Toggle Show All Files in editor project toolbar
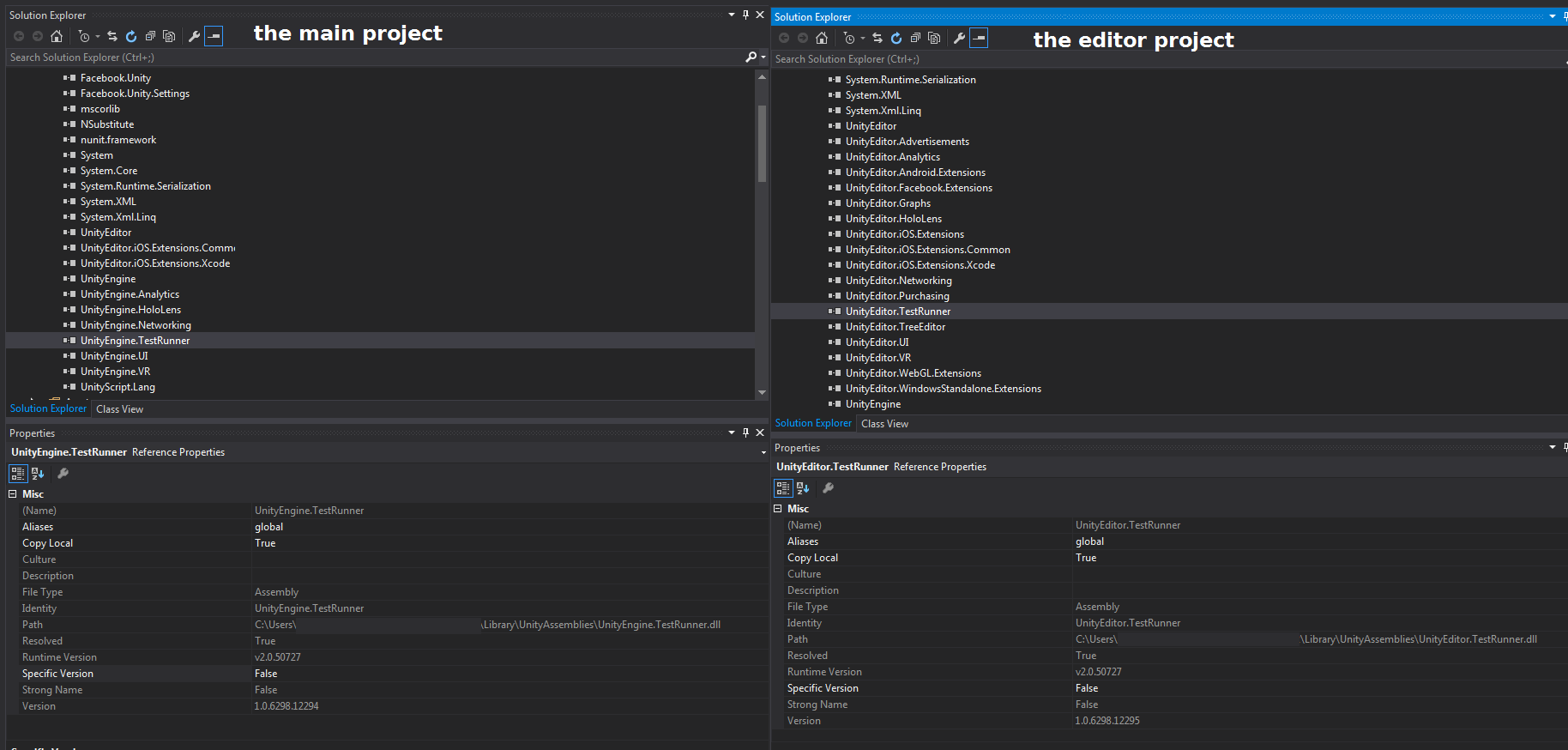The image size is (1568, 750). [934, 38]
